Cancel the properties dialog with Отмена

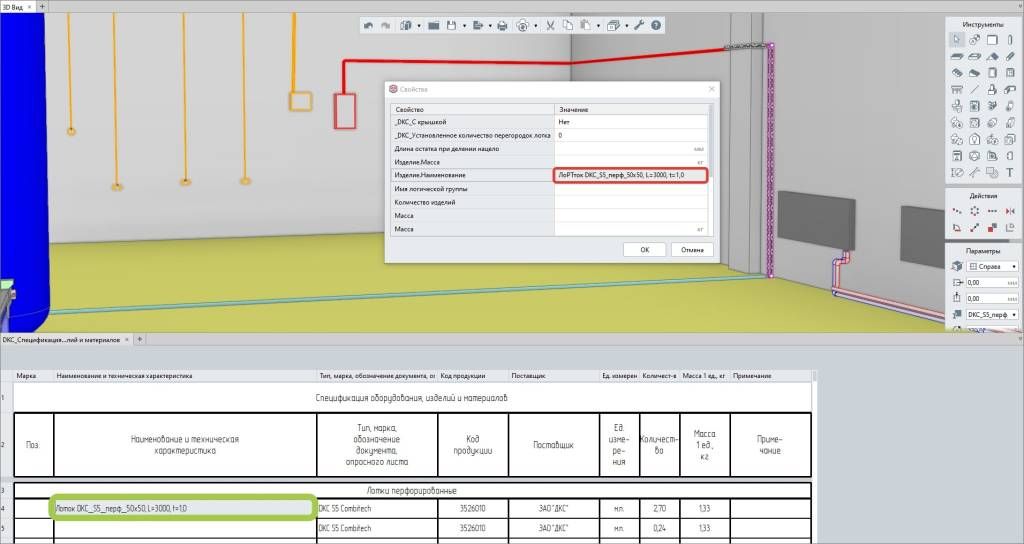point(692,249)
